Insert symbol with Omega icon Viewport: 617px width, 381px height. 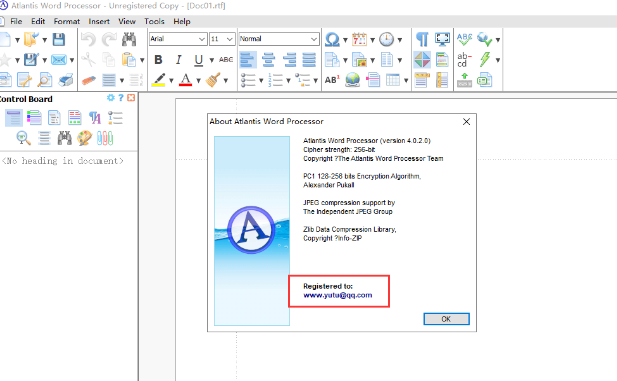[332, 39]
